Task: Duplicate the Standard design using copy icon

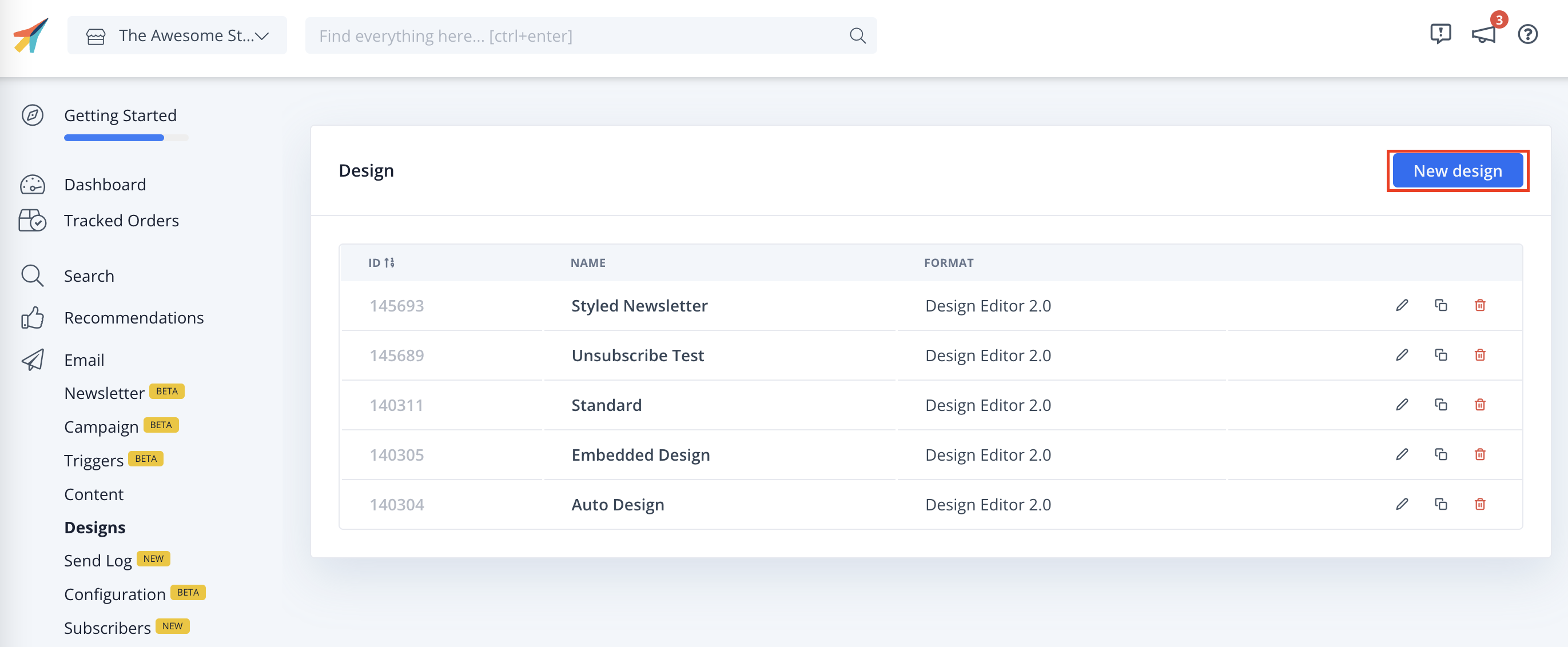Action: coord(1441,404)
